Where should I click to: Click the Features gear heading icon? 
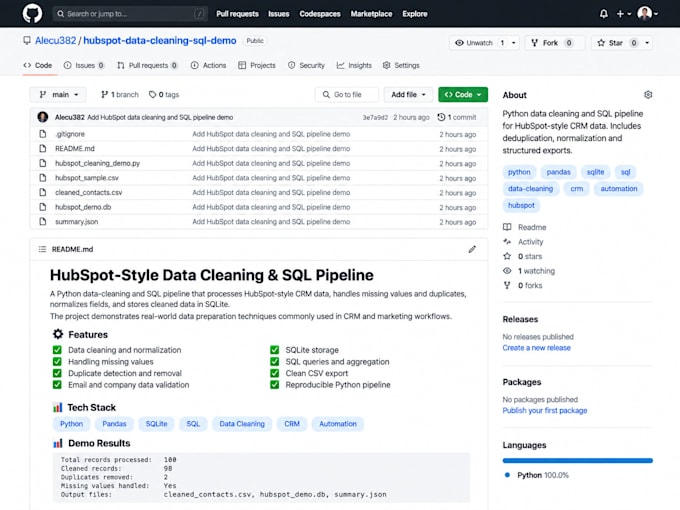pos(58,334)
